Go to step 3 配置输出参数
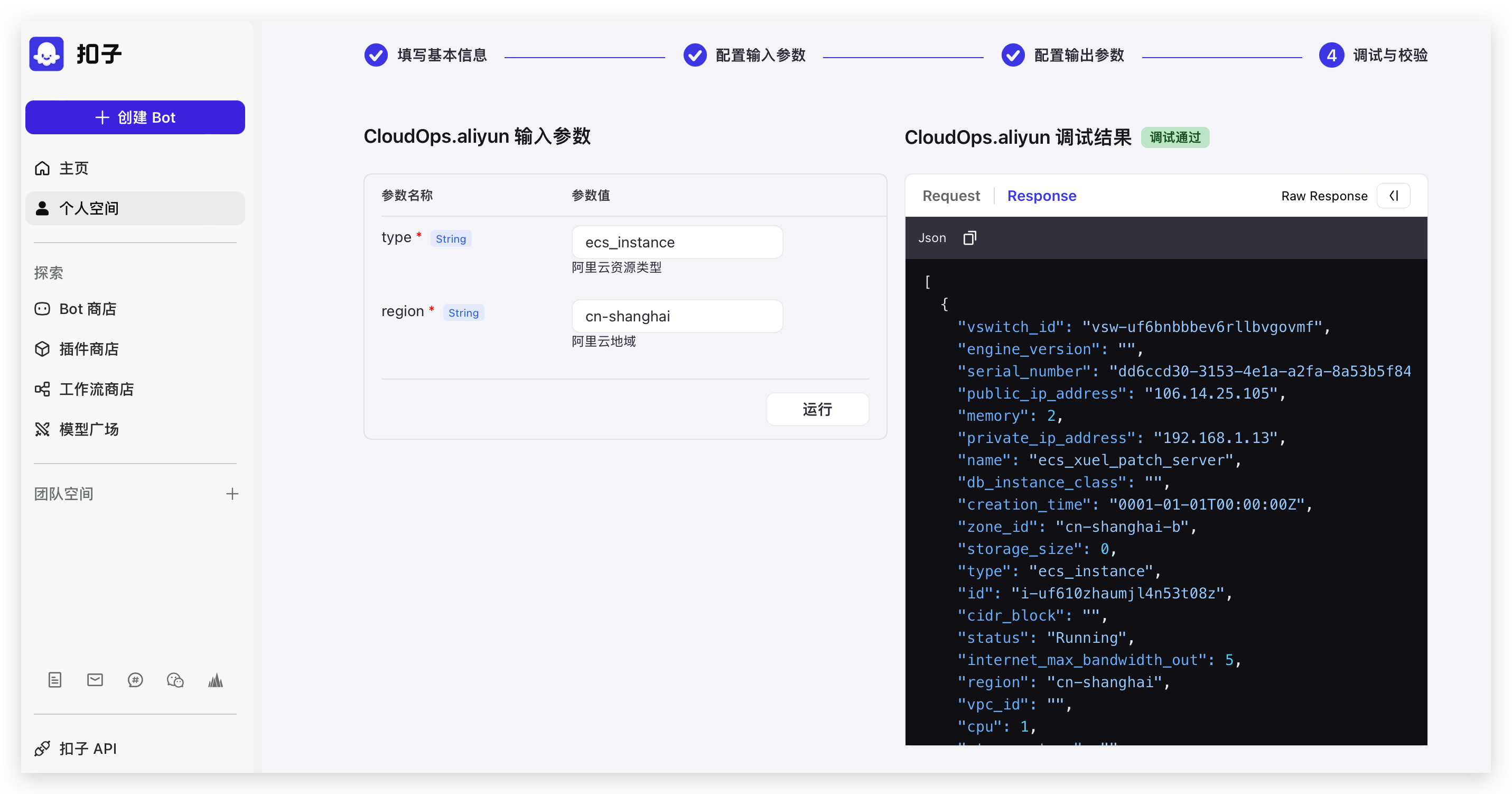This screenshot has height=794, width=1512. 1062,55
